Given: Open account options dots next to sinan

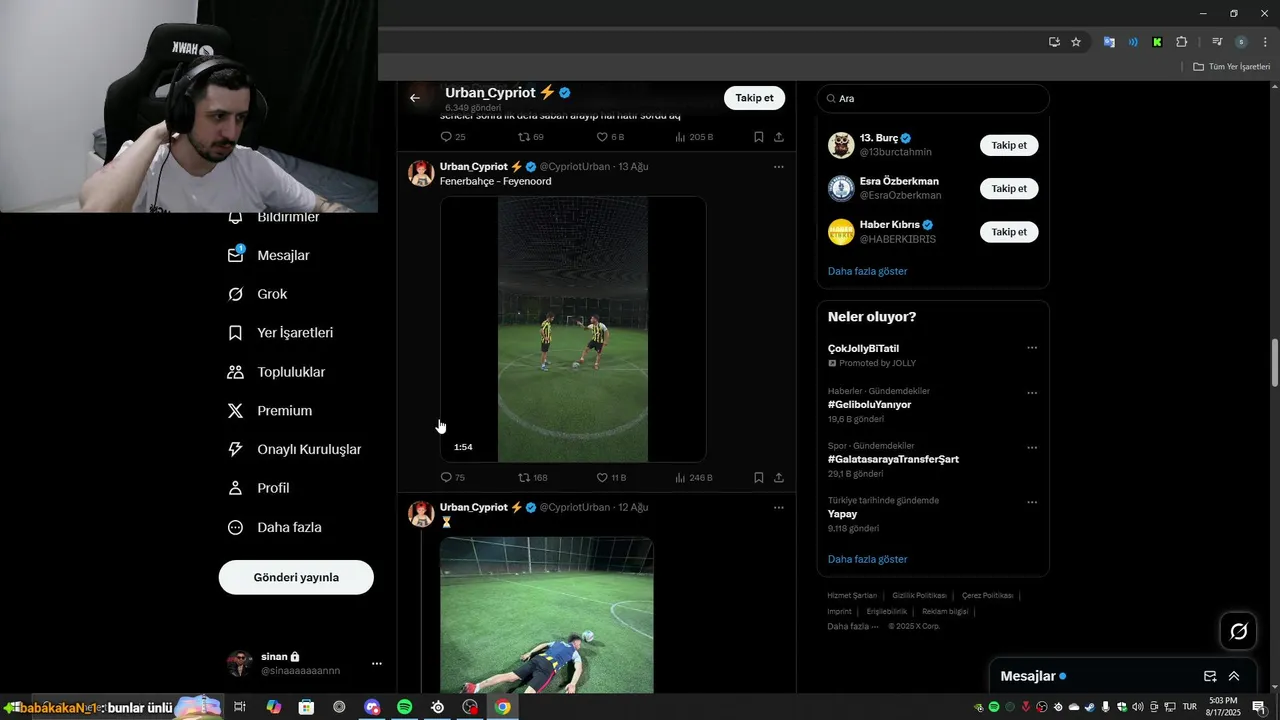Looking at the screenshot, I should click(377, 663).
